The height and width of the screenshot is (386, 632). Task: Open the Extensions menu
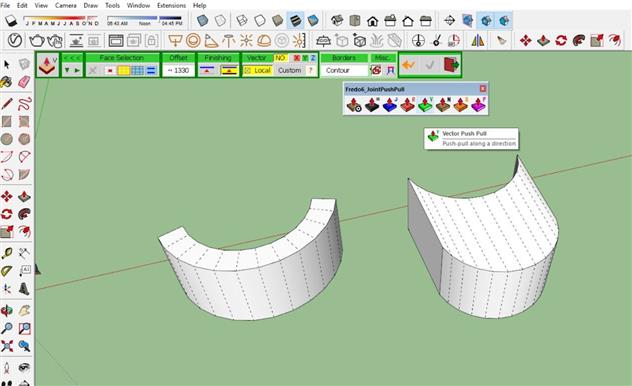[x=171, y=5]
